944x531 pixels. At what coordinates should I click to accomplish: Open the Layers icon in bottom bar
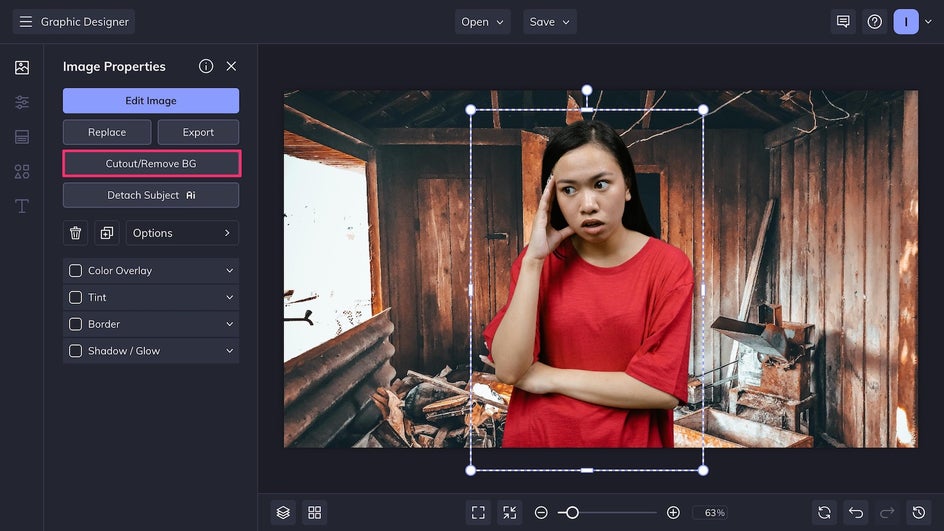point(283,512)
